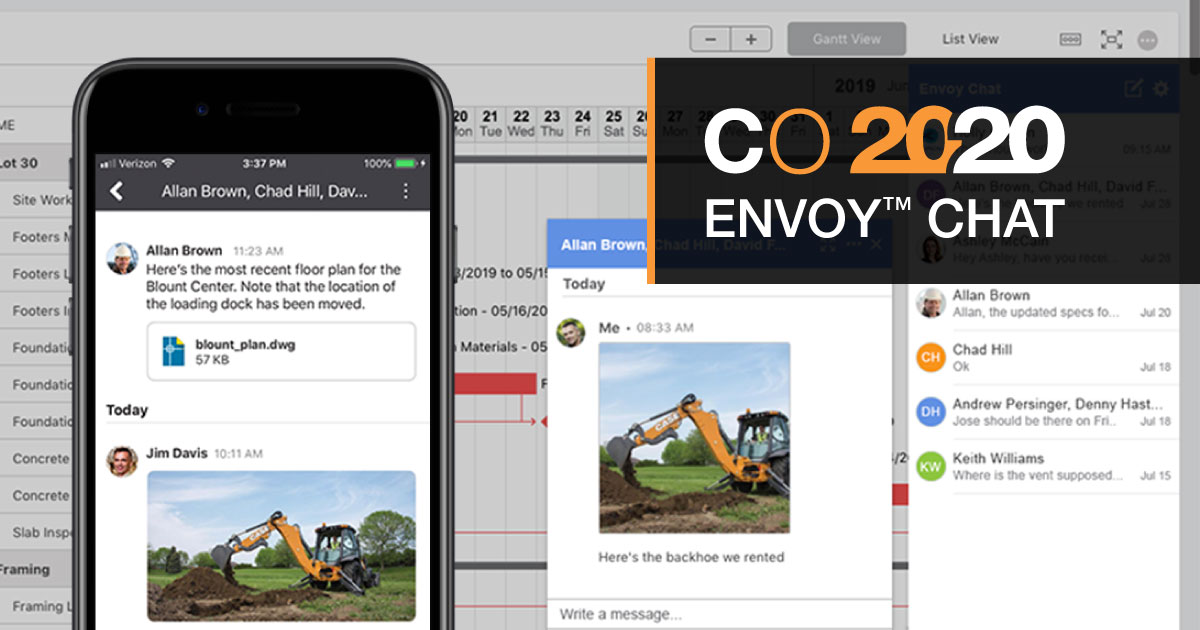Click the compose new chat icon
This screenshot has width=1200, height=630.
pyautogui.click(x=1133, y=88)
